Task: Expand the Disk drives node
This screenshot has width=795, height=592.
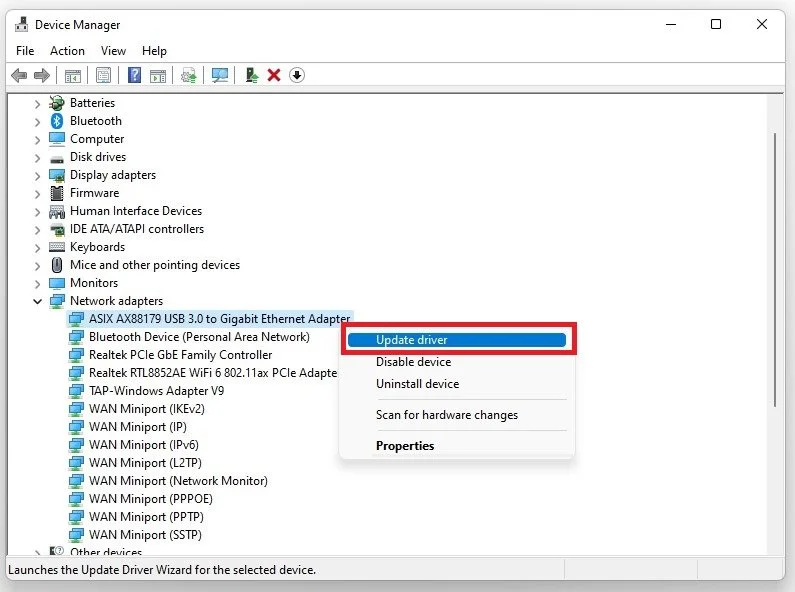Action: point(37,158)
